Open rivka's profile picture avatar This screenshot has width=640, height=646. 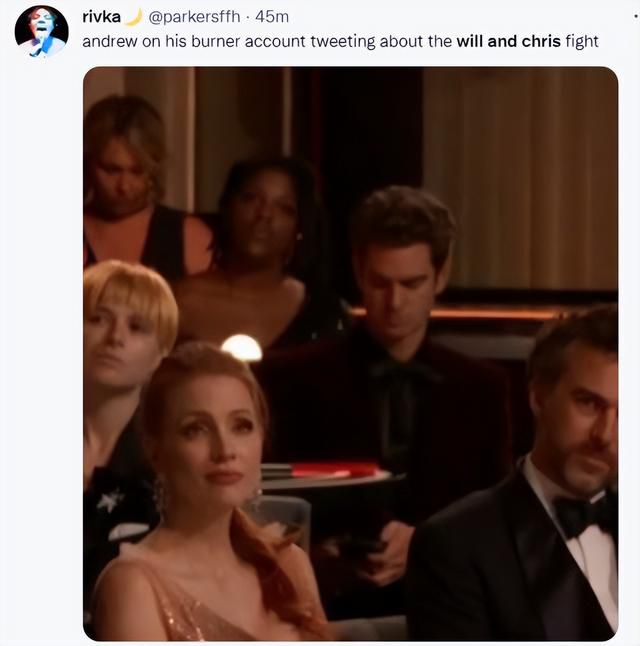41,31
